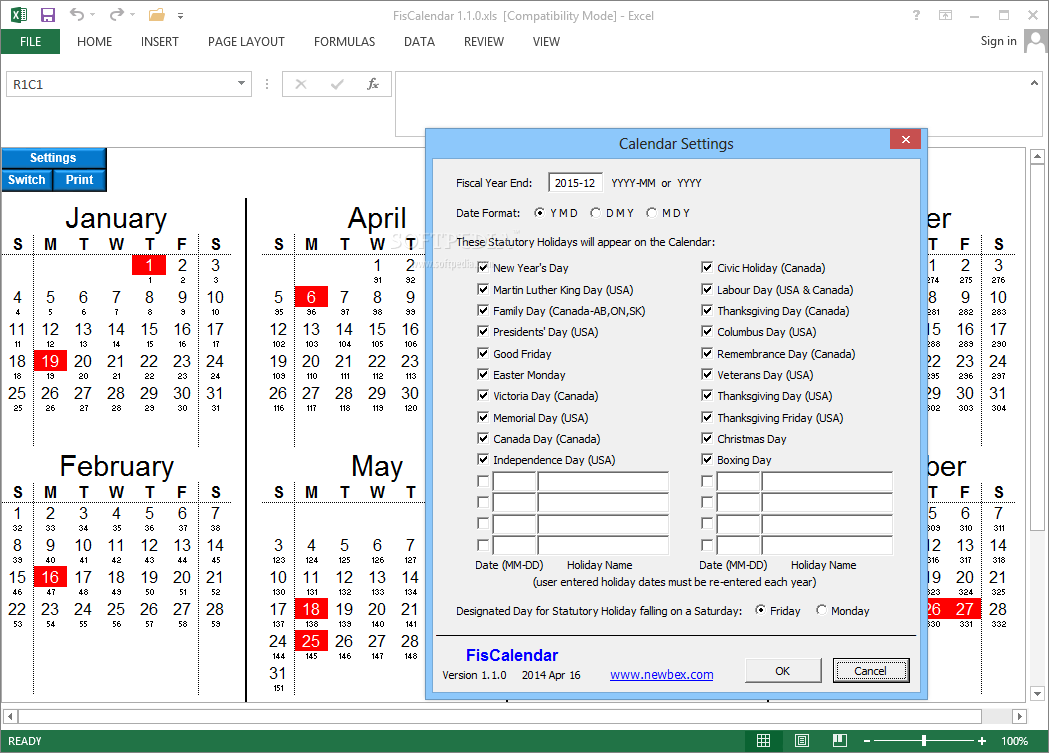
Task: Open the VIEW ribbon tab
Action: [546, 41]
